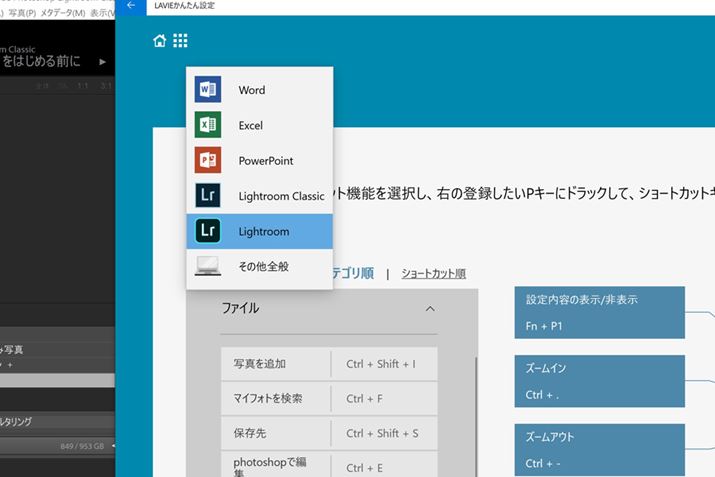Image resolution: width=715 pixels, height=477 pixels.
Task: Open 写真(P) menu in Lightroom window
Action: [22, 13]
